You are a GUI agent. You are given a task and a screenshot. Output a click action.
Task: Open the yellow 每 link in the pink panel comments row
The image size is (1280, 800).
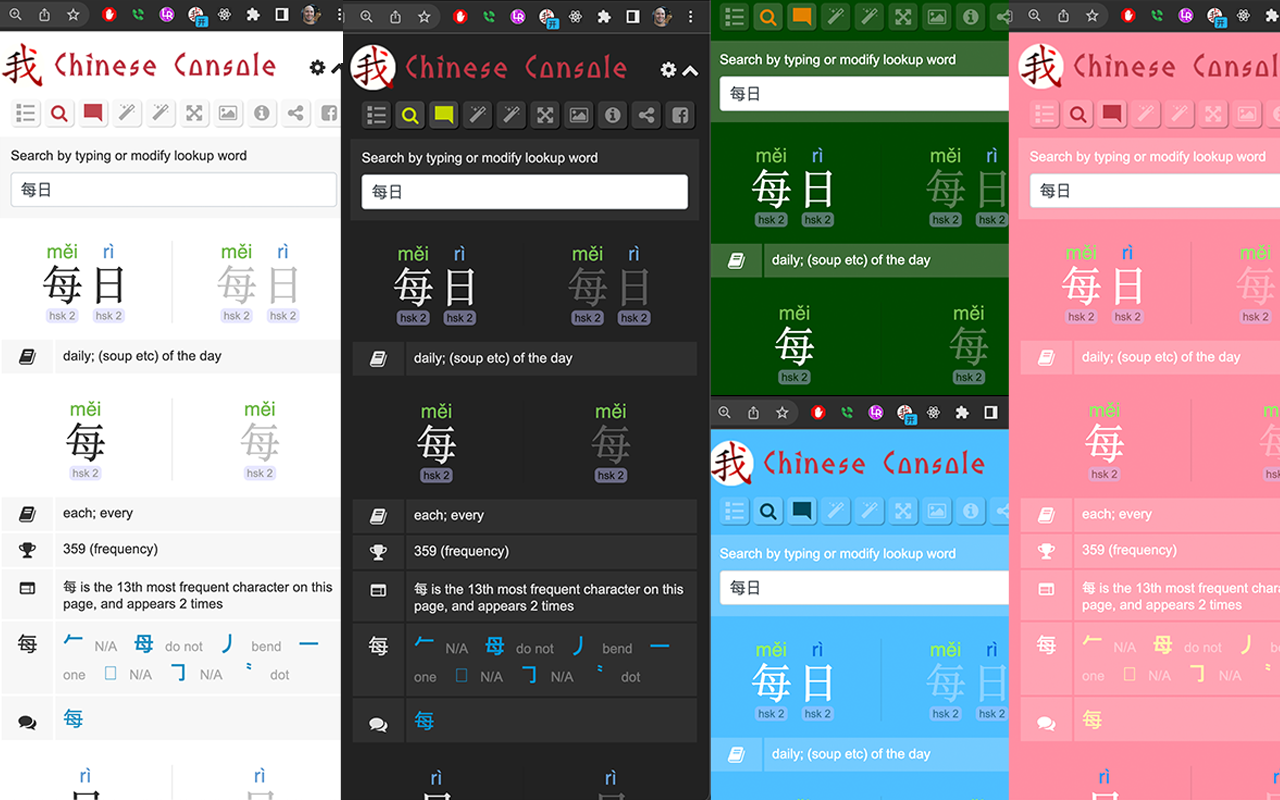[1092, 719]
